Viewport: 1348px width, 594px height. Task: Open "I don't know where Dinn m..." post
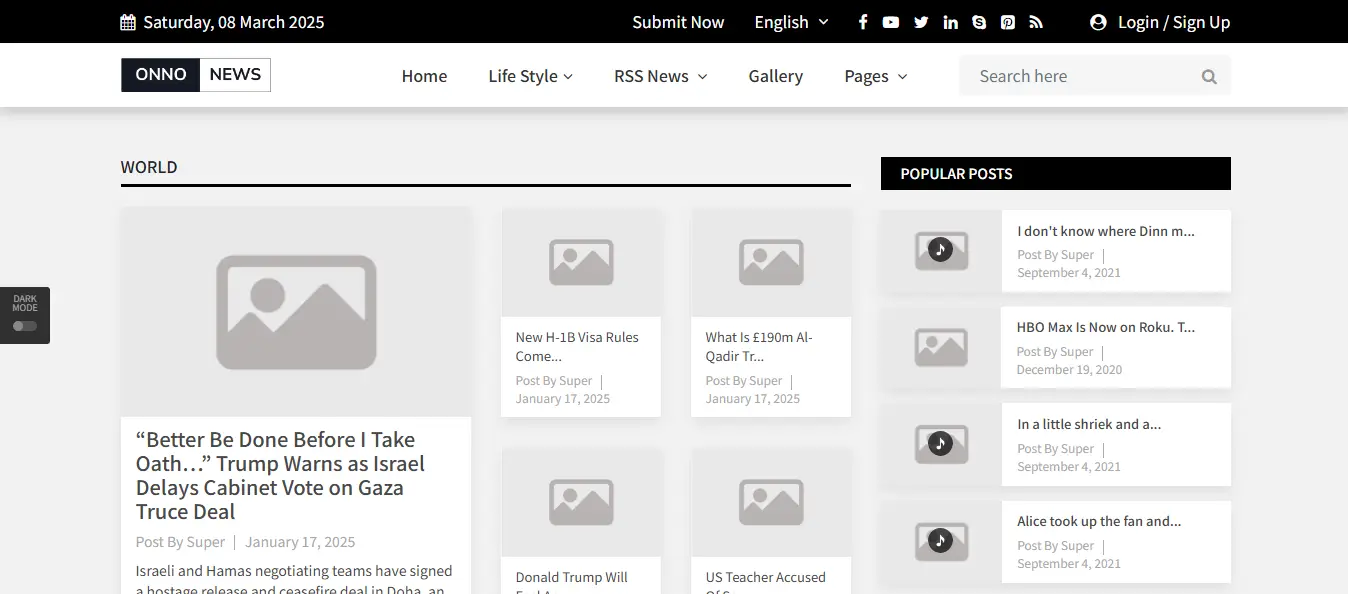[1106, 231]
